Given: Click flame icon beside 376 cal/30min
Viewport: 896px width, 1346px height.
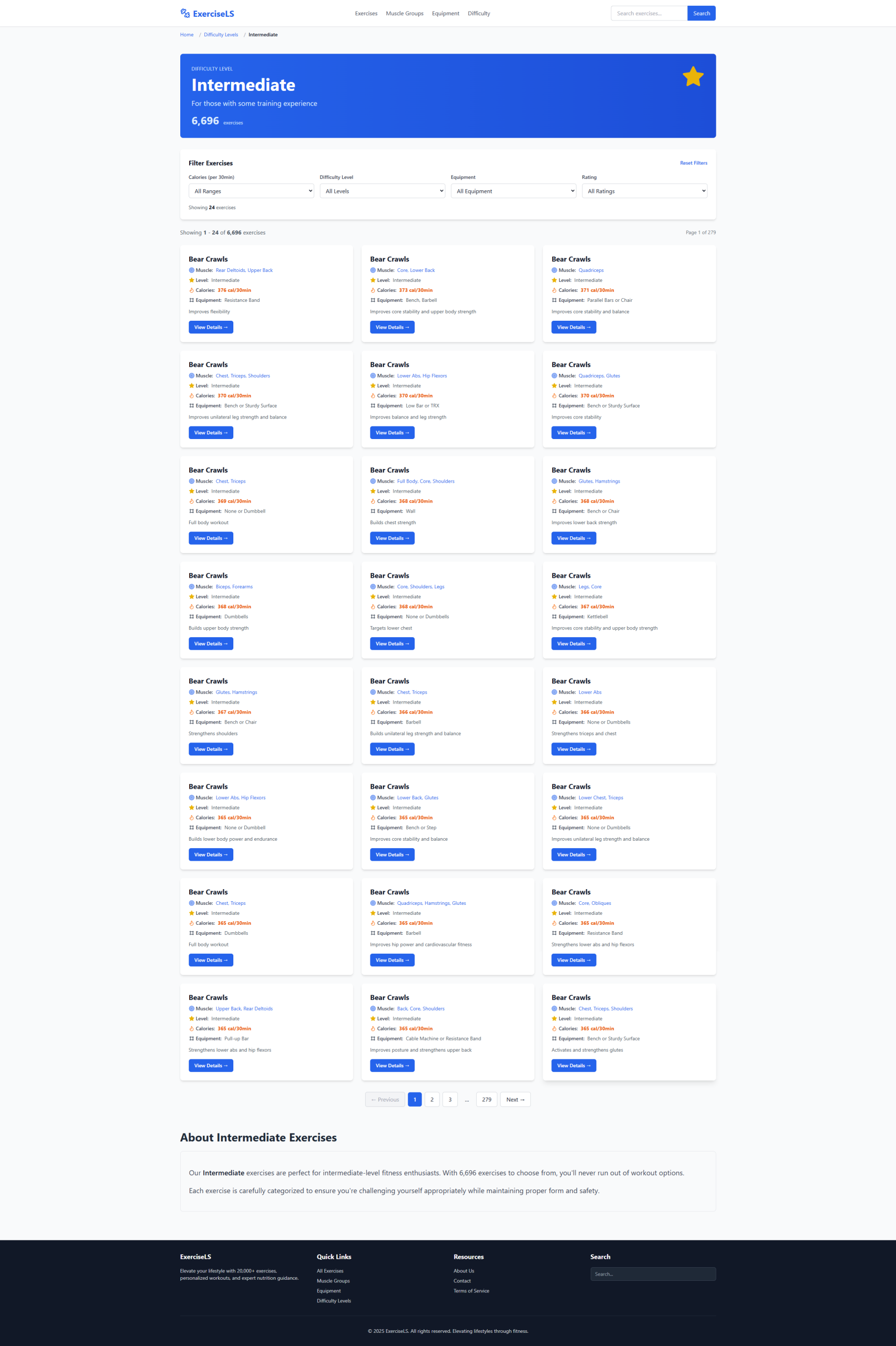Looking at the screenshot, I should (x=191, y=290).
